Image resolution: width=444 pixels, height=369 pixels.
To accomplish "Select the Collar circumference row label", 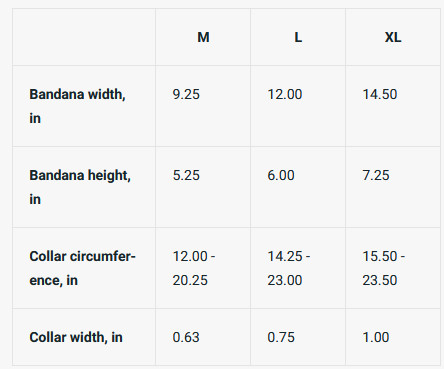I will (x=82, y=268).
